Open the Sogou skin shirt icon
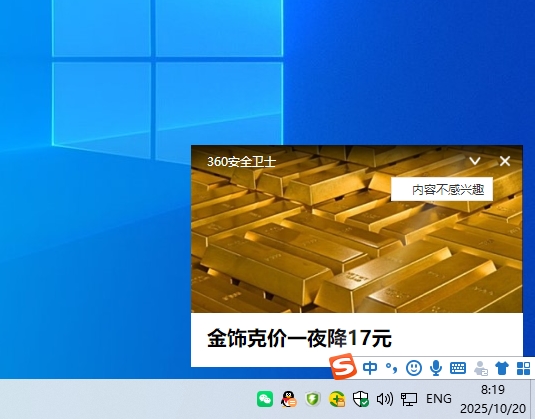The width and height of the screenshot is (535, 419). point(502,369)
